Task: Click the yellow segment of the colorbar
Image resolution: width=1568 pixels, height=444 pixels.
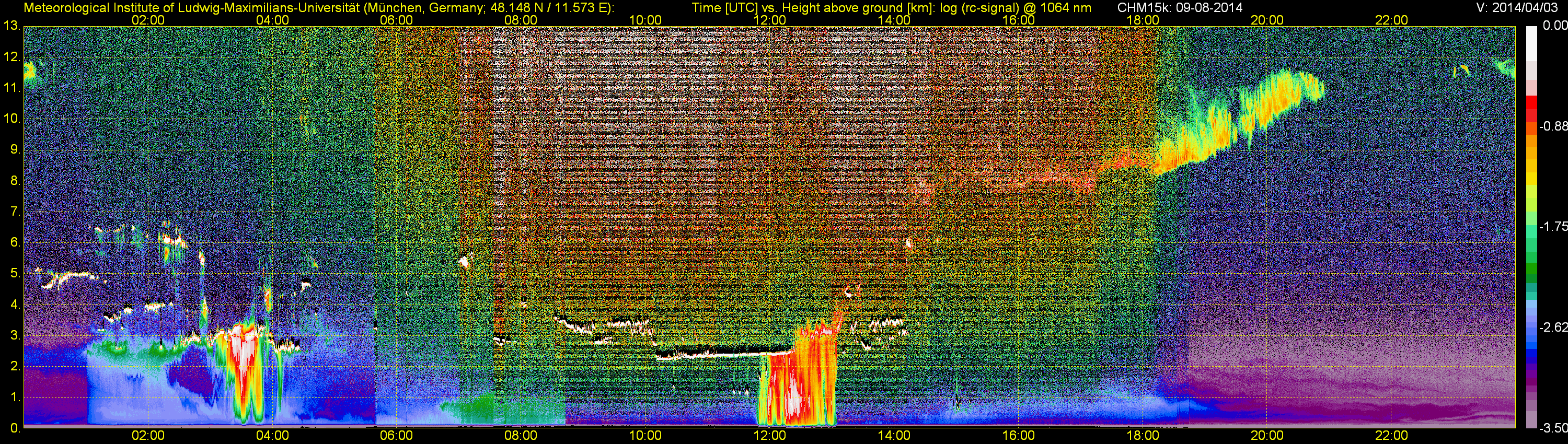Action: tap(1531, 178)
